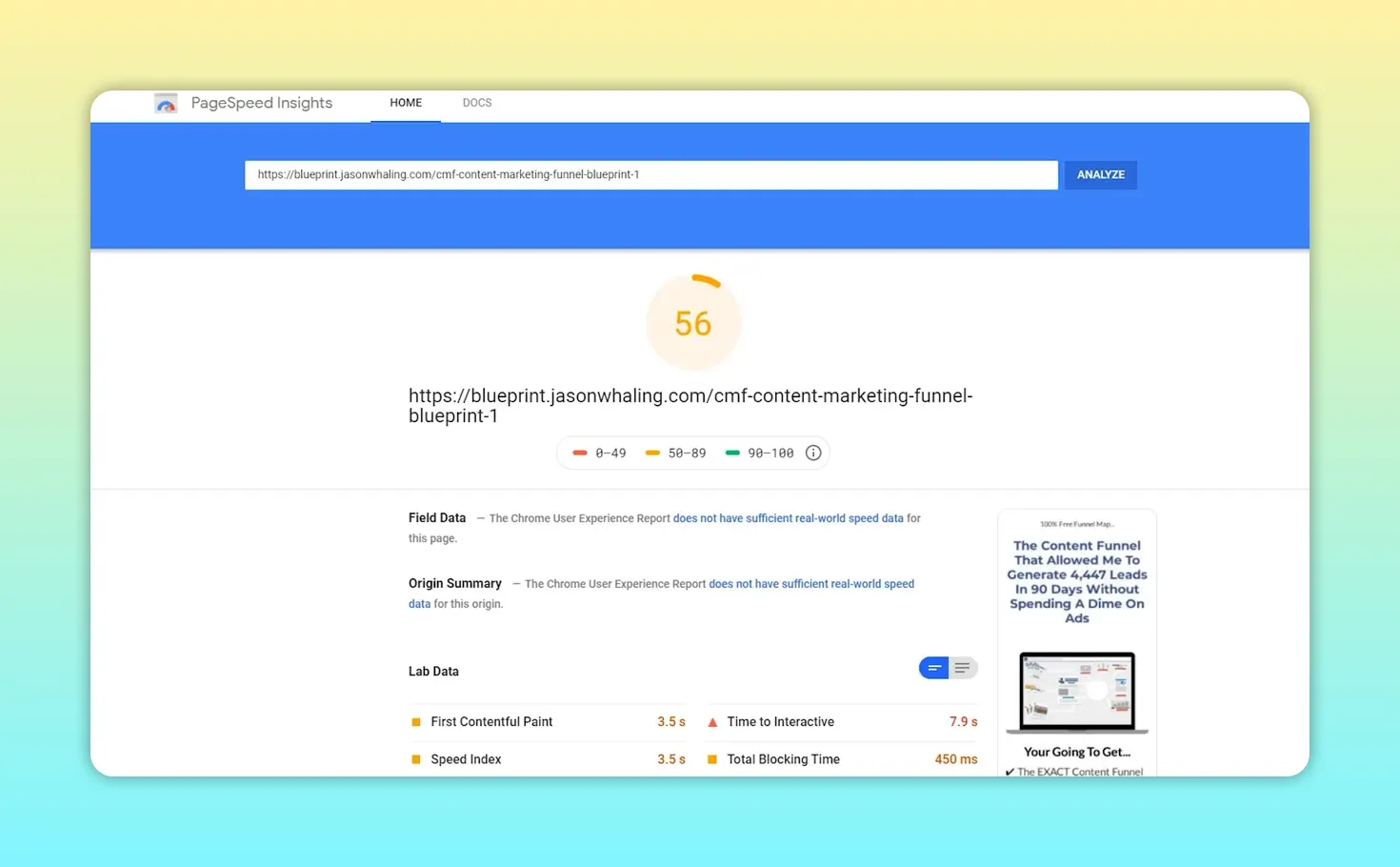Select the Total Blocking Time metric label
1400x867 pixels.
[784, 759]
